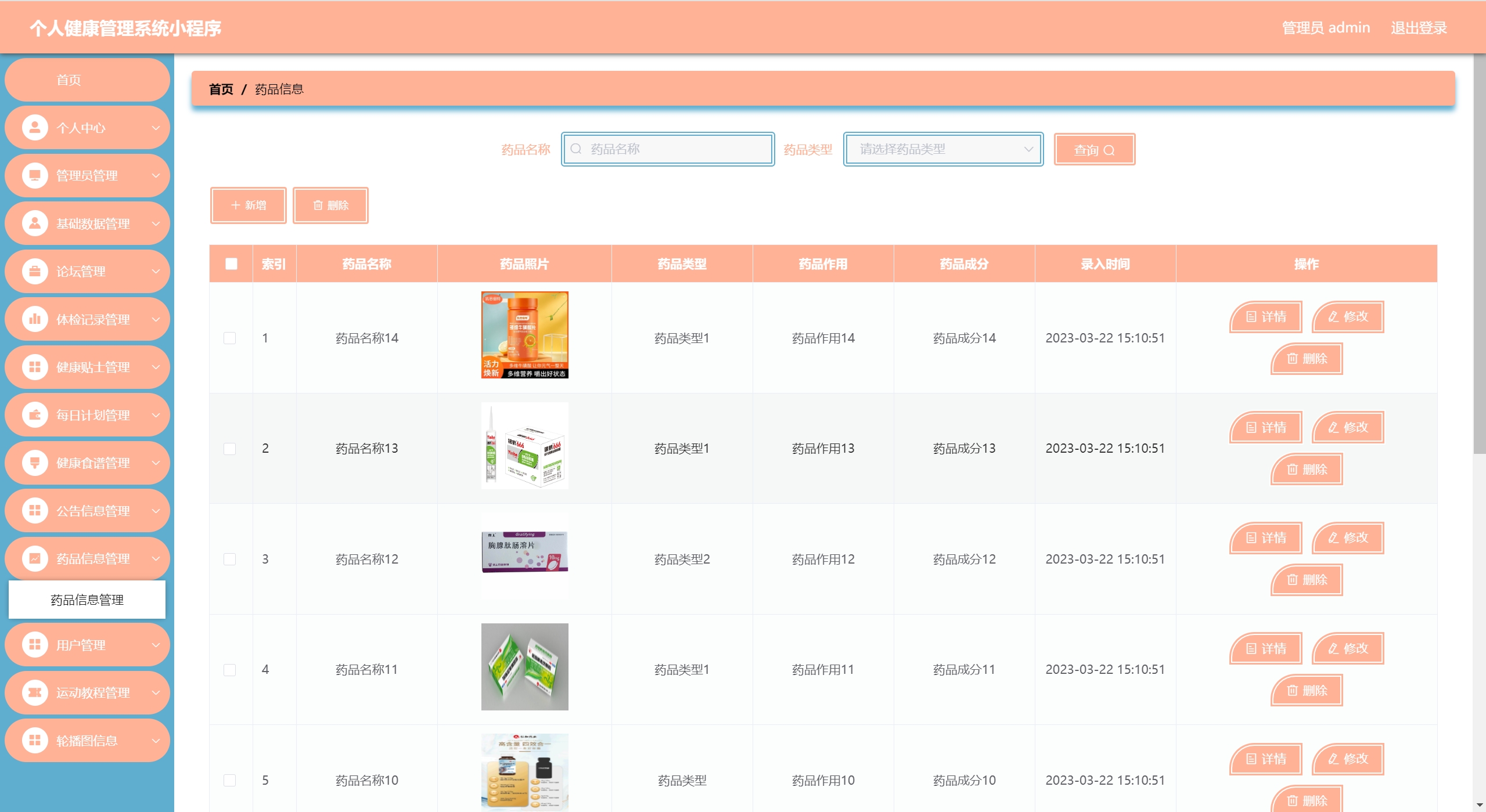Open the 请选择药品类型 dropdown
Viewport: 1486px width, 812px height.
point(943,149)
